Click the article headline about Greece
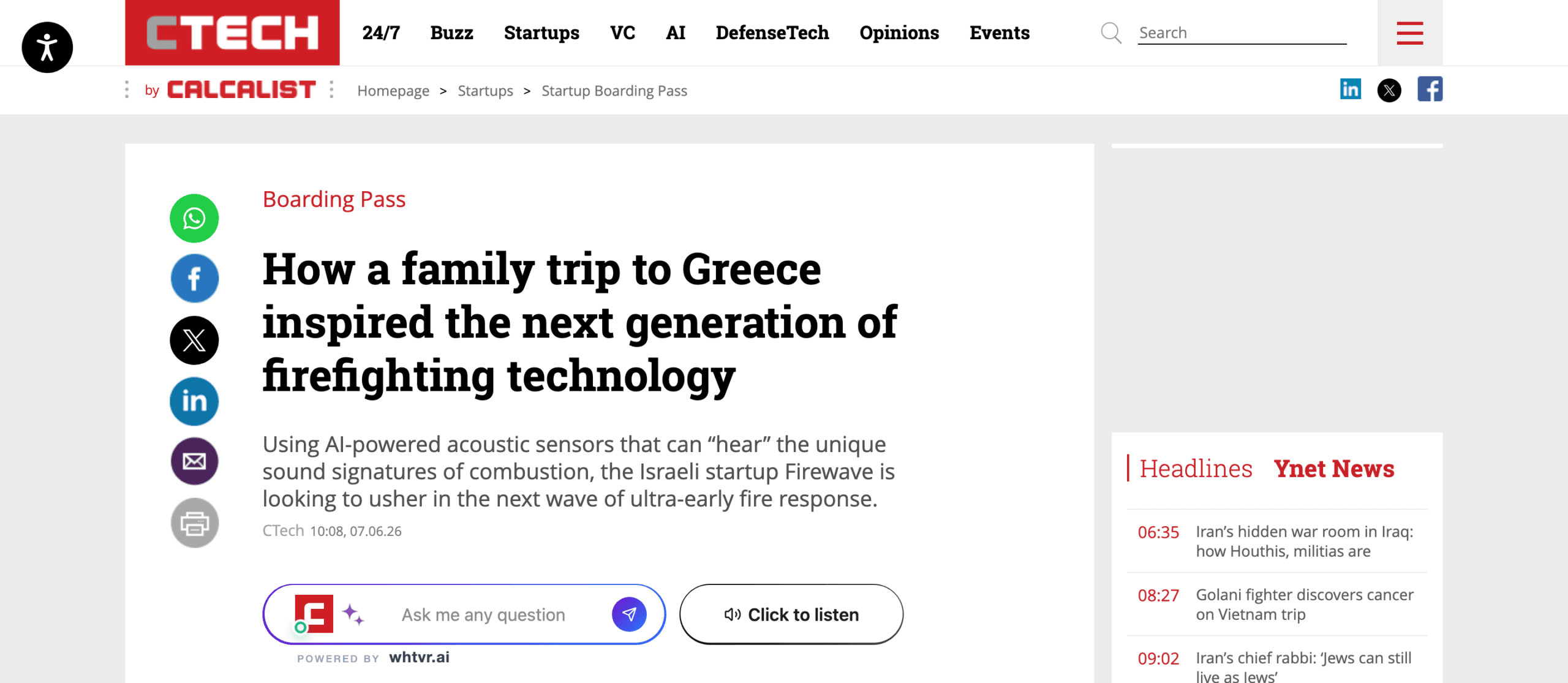This screenshot has height=683, width=1568. click(x=579, y=322)
